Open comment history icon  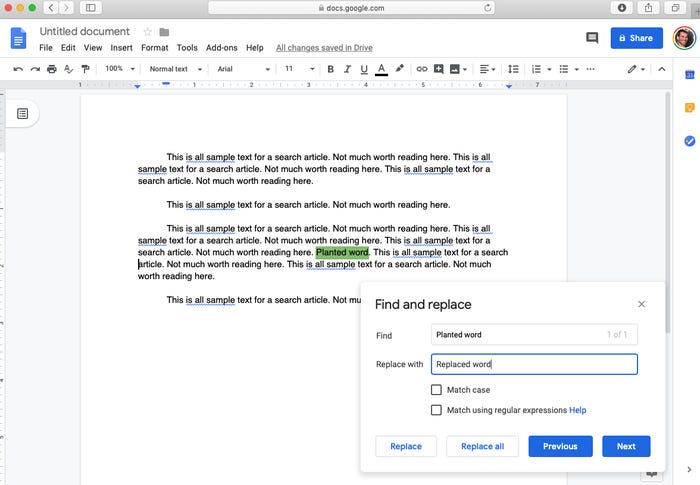coord(592,38)
